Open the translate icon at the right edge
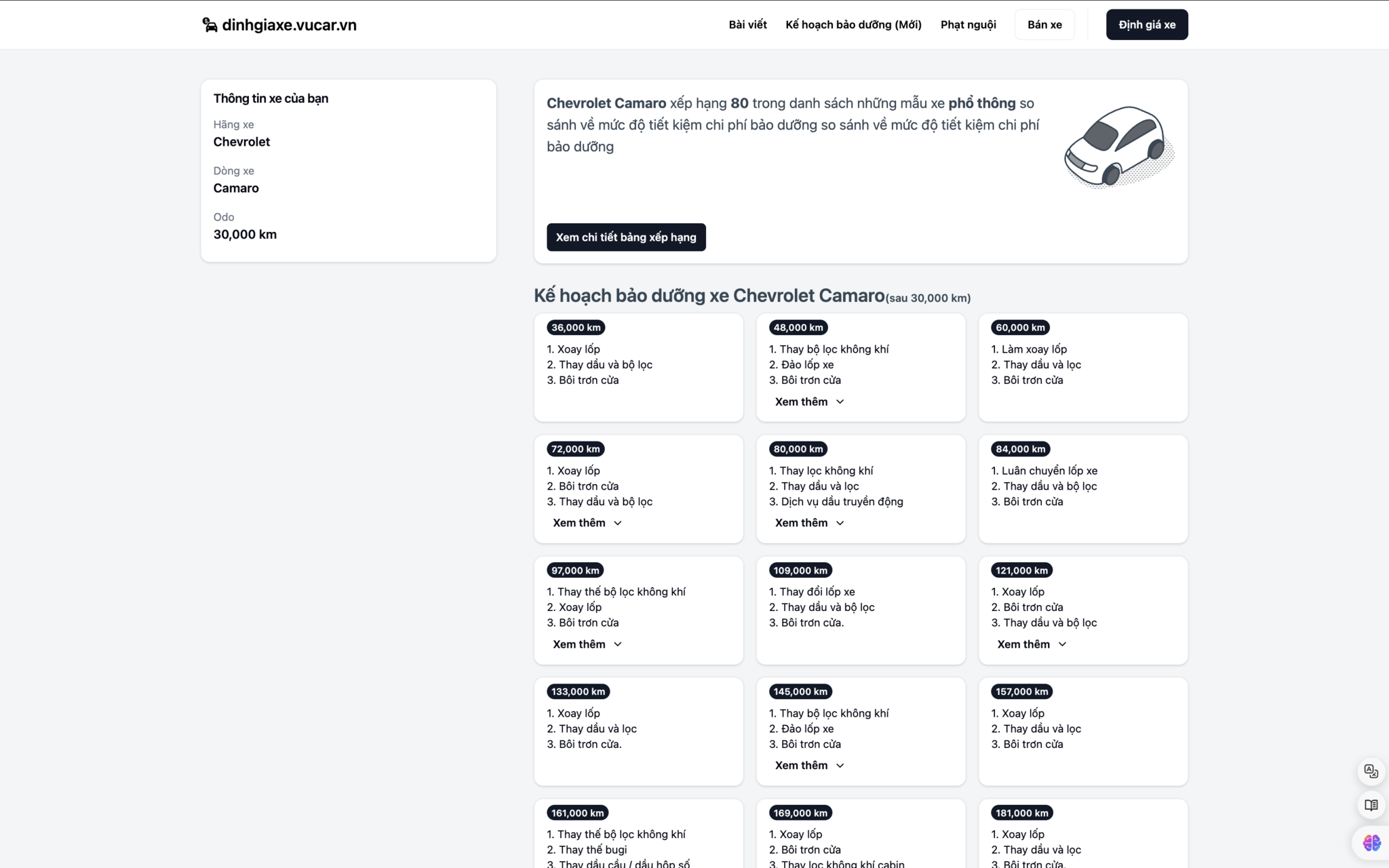 (x=1371, y=771)
